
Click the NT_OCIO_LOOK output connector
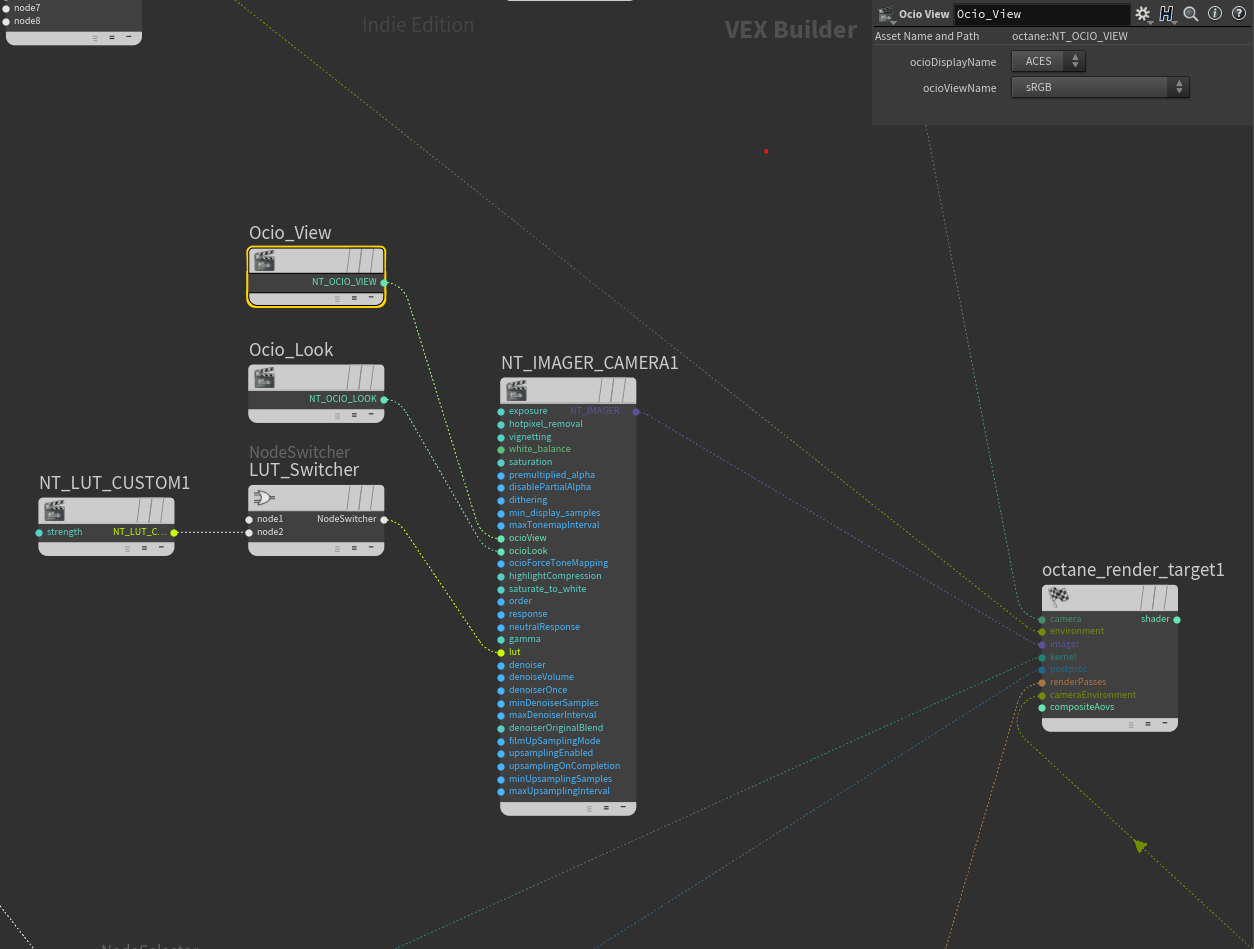(x=385, y=399)
